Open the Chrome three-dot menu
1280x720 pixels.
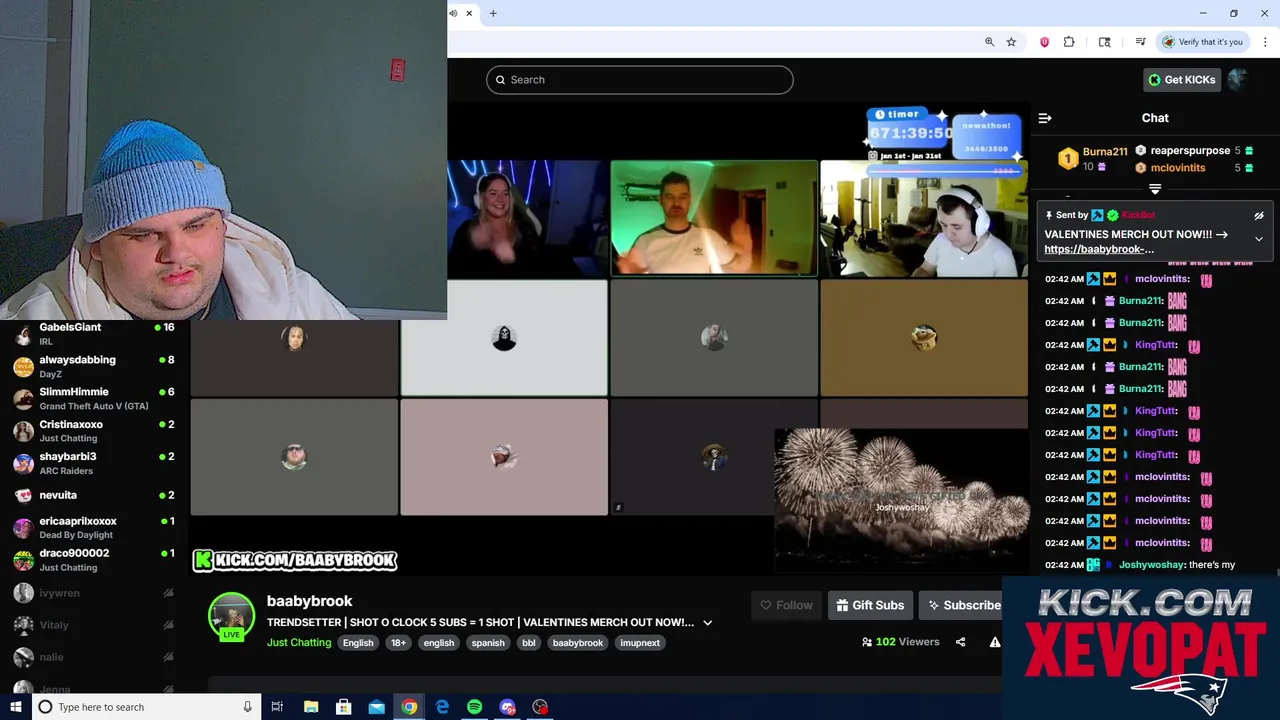pyautogui.click(x=1264, y=42)
